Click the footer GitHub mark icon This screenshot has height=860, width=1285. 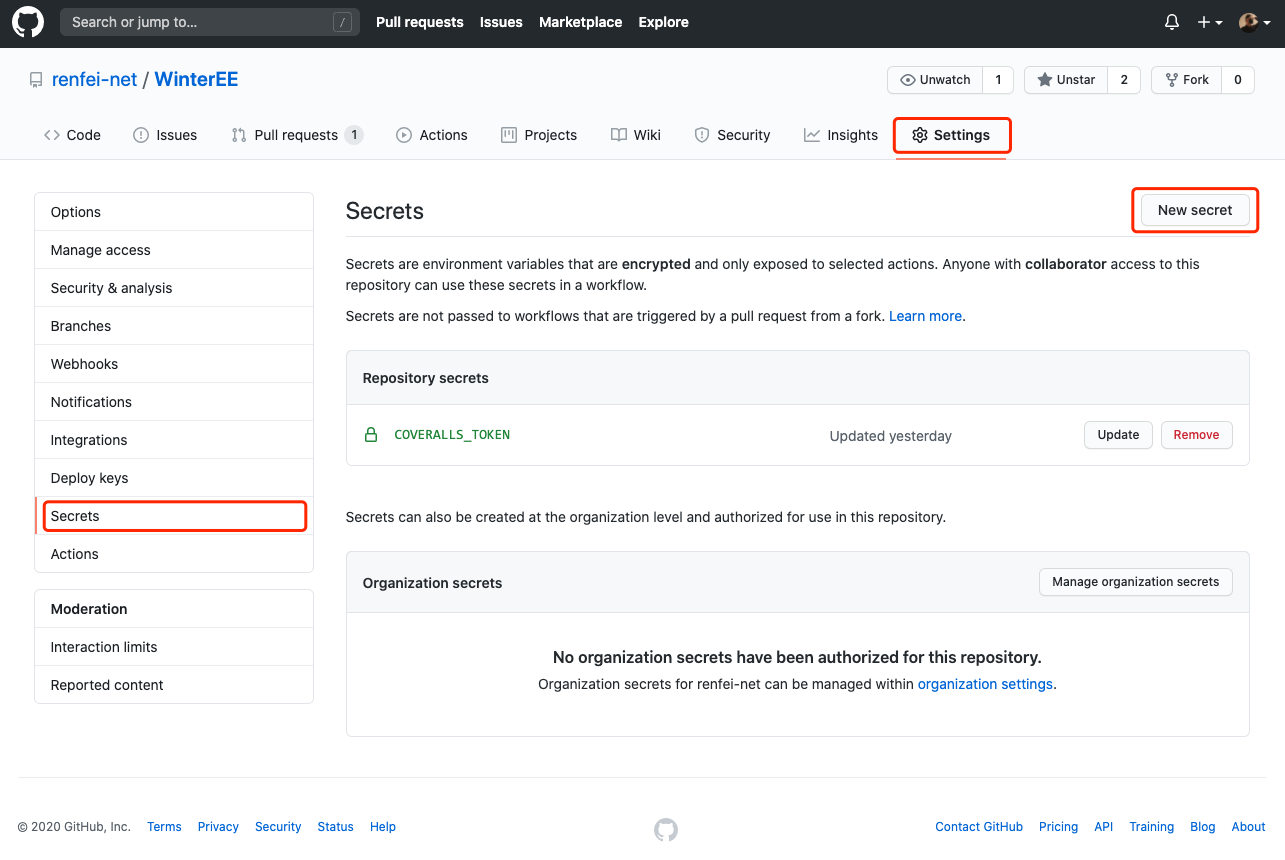[666, 829]
